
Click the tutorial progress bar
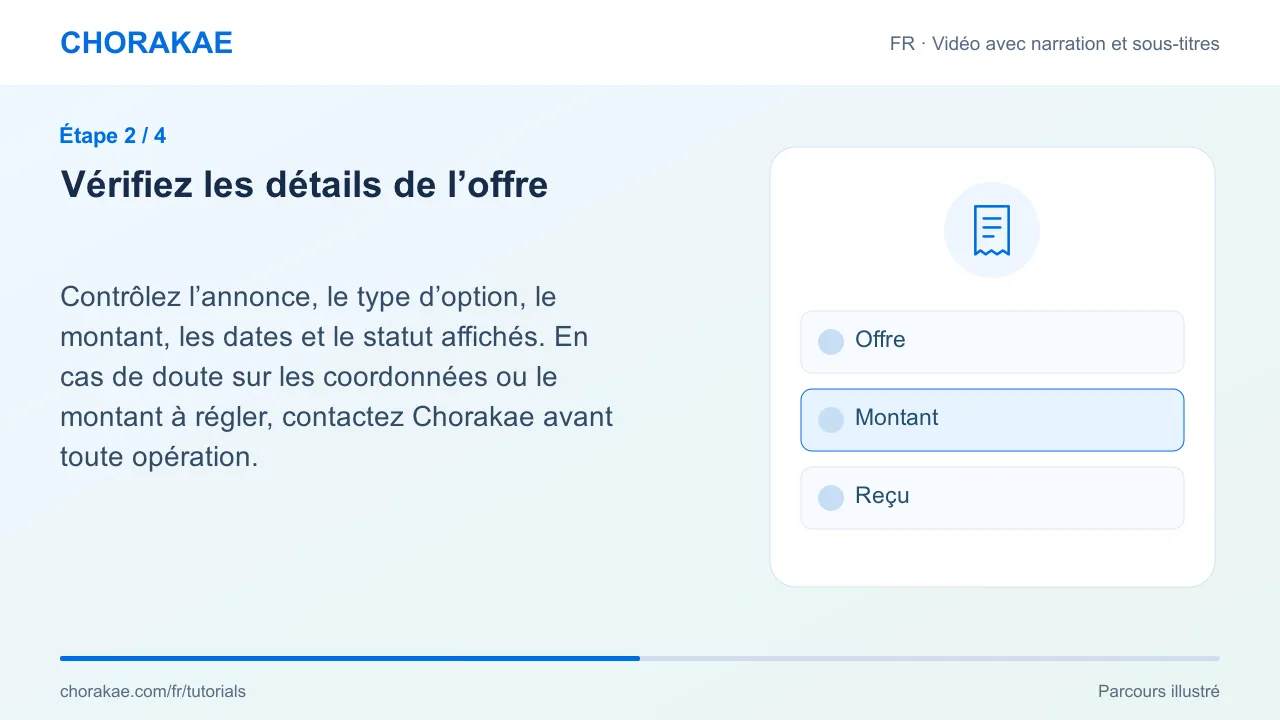[640, 658]
